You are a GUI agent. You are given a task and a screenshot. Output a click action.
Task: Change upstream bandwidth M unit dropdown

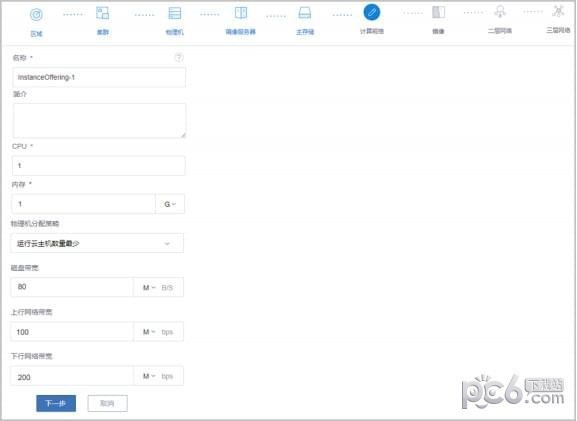click(149, 332)
